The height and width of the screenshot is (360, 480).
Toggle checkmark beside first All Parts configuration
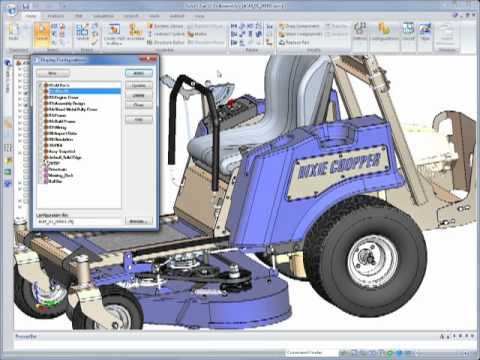click(41, 85)
